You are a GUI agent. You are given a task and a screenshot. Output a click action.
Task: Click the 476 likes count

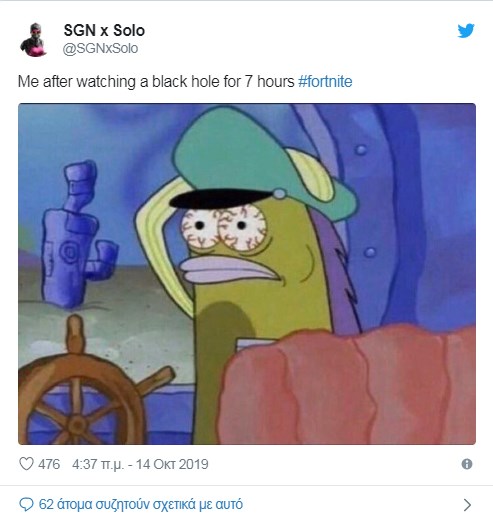[x=49, y=464]
